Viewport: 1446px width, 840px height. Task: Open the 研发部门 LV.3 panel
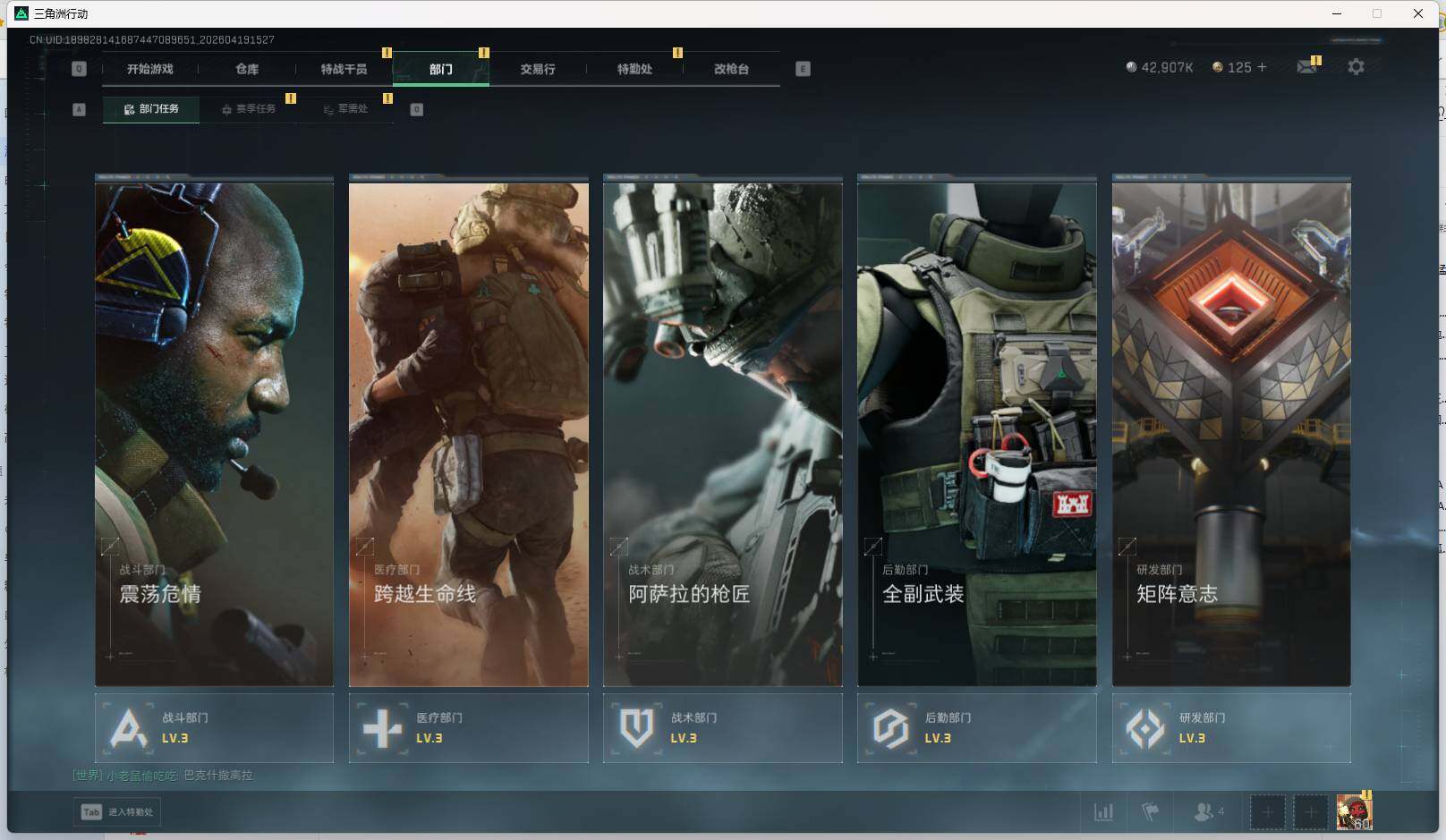pyautogui.click(x=1231, y=728)
